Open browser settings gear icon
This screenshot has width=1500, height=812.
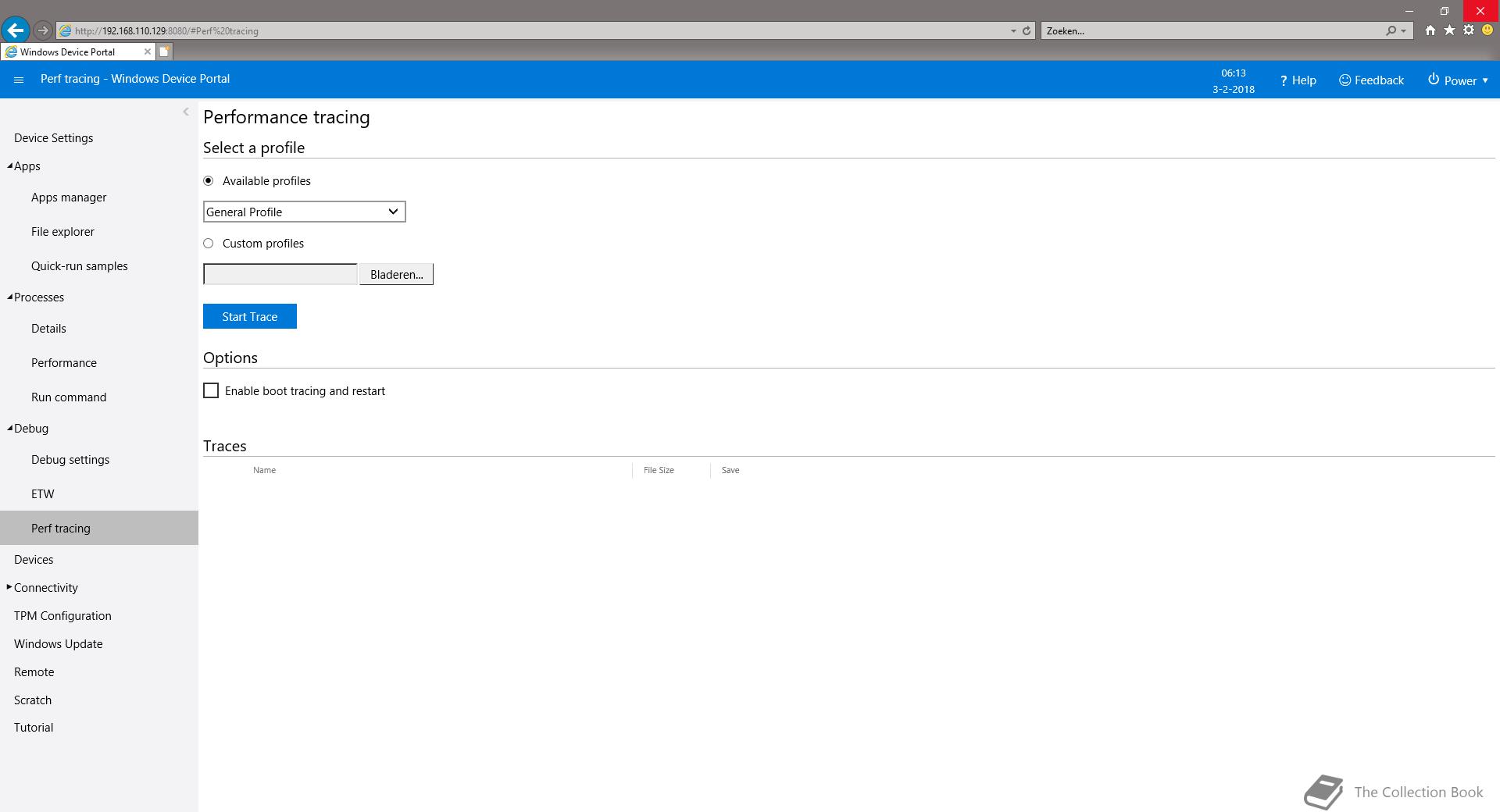(1469, 30)
